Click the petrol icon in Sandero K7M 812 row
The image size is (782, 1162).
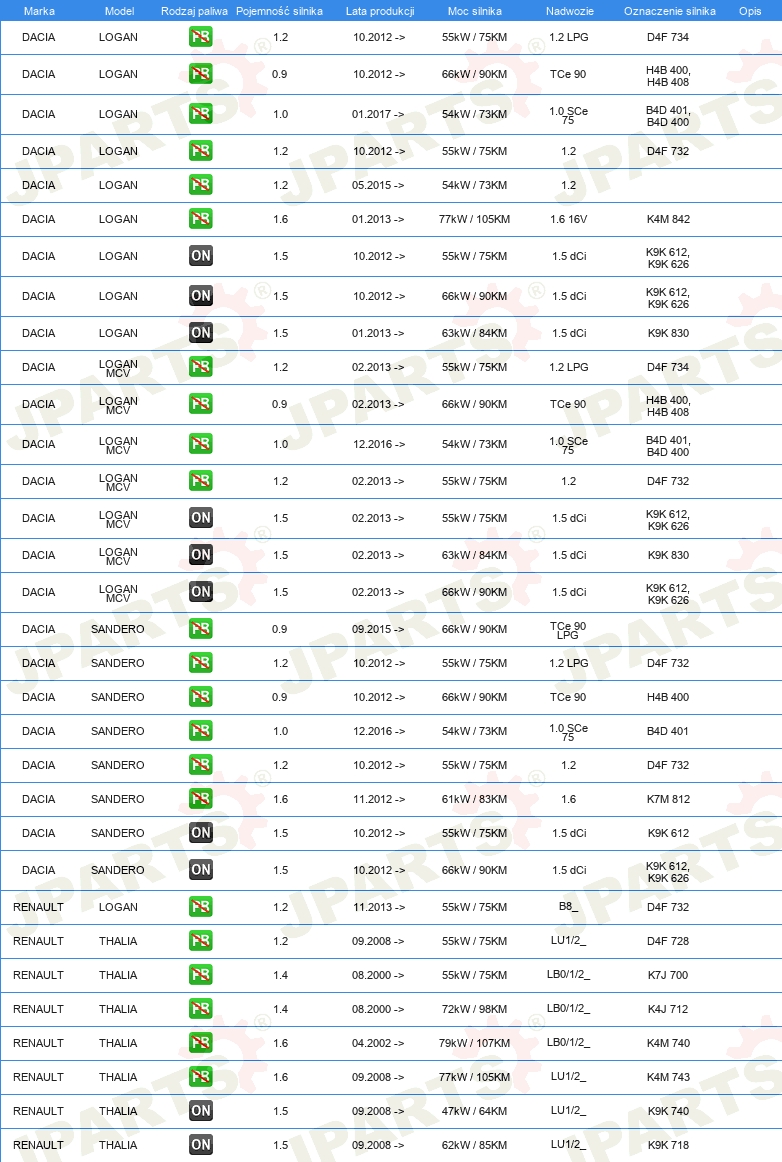point(200,800)
